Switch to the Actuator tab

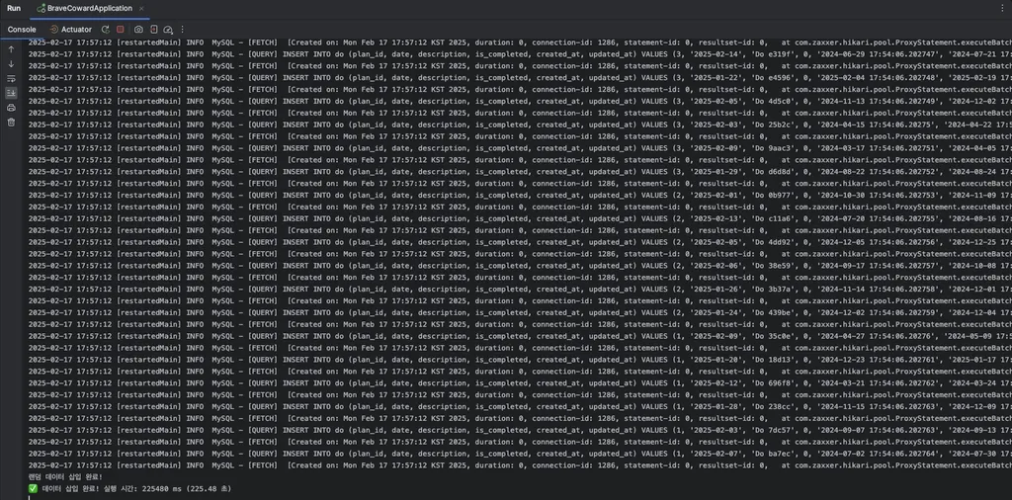click(x=71, y=30)
